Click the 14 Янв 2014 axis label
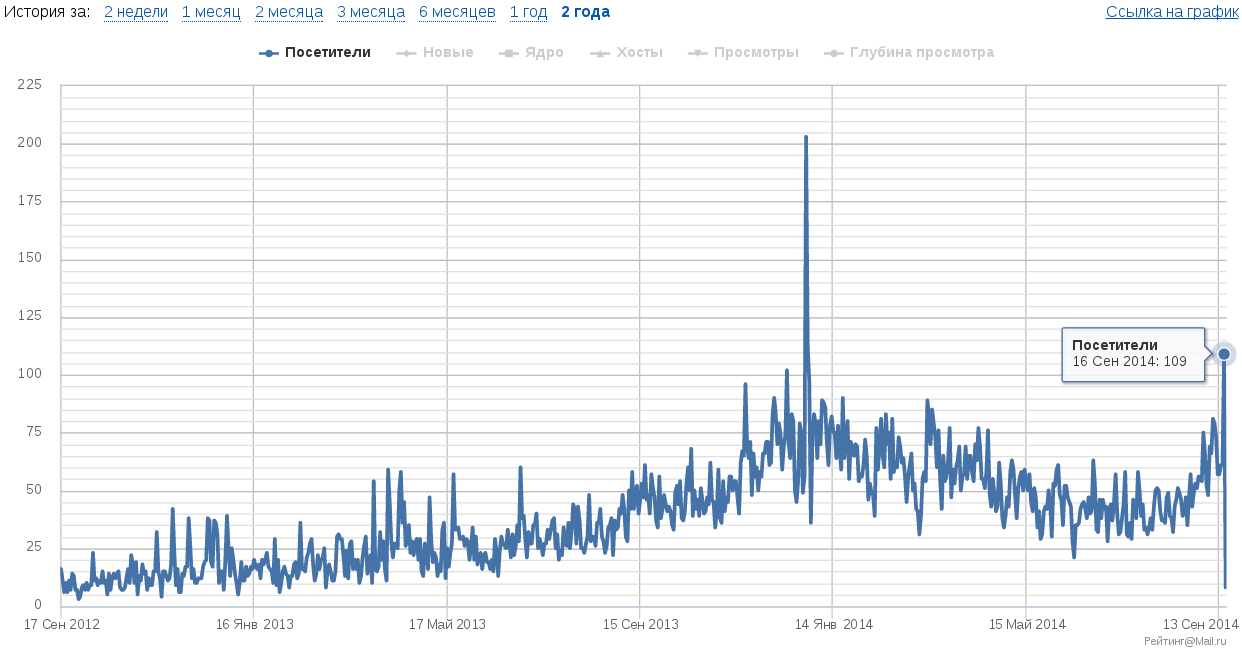This screenshot has width=1242, height=648. (834, 624)
